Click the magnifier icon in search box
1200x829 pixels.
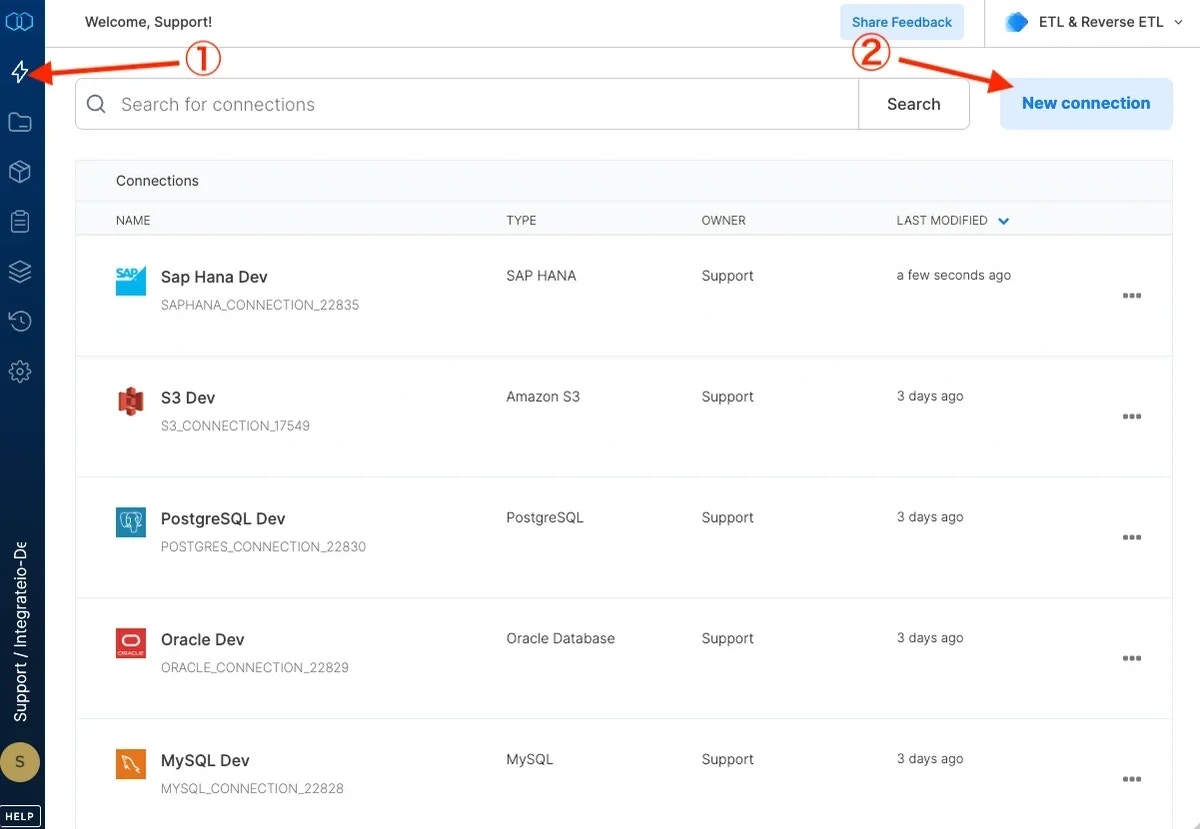97,104
